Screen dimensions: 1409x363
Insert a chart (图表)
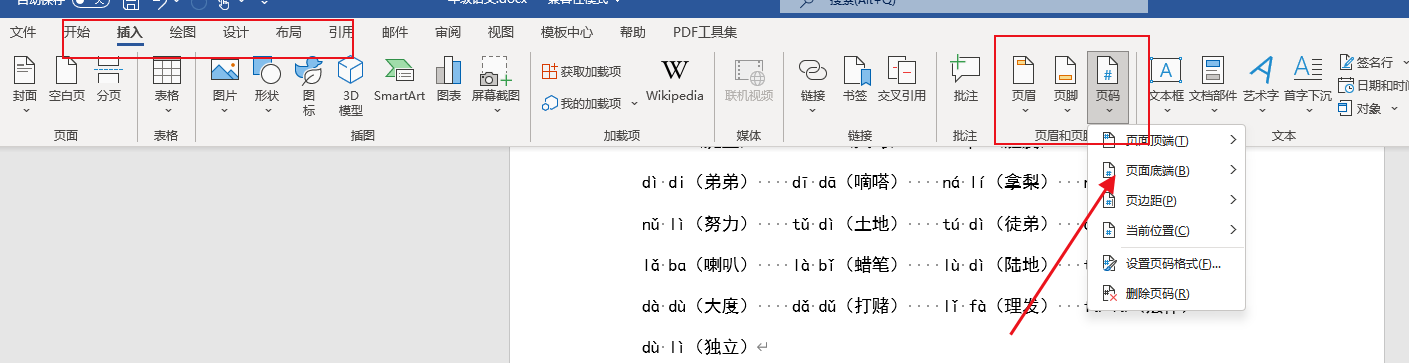tap(449, 80)
